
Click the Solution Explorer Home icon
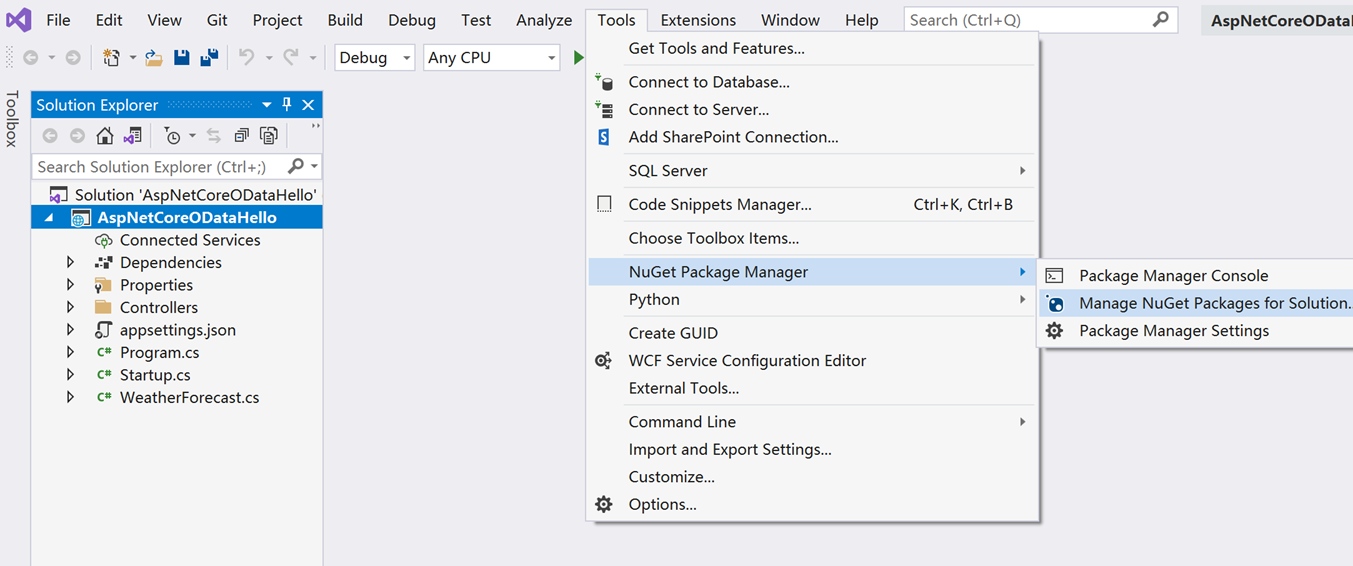(x=105, y=136)
